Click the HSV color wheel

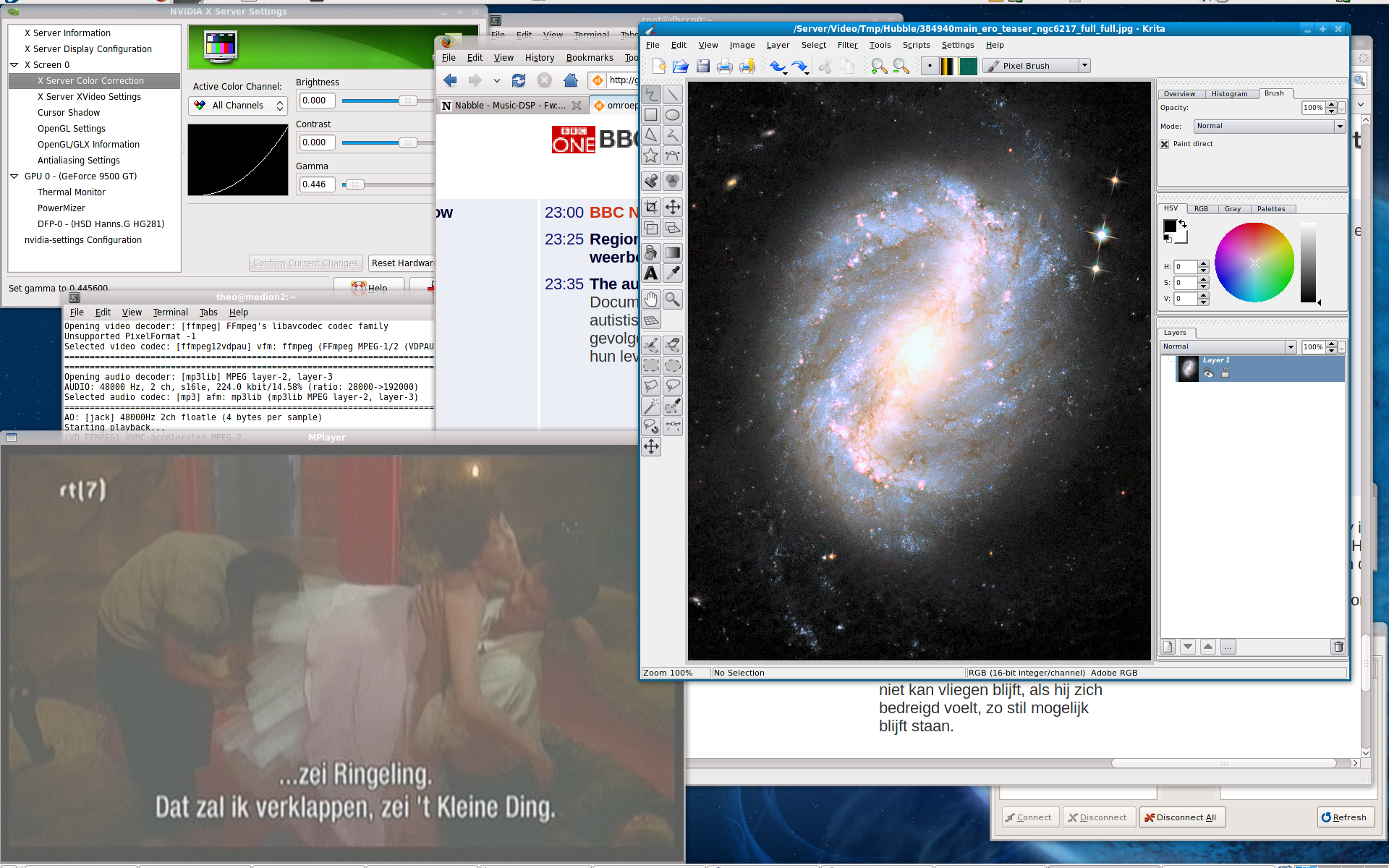1254,263
